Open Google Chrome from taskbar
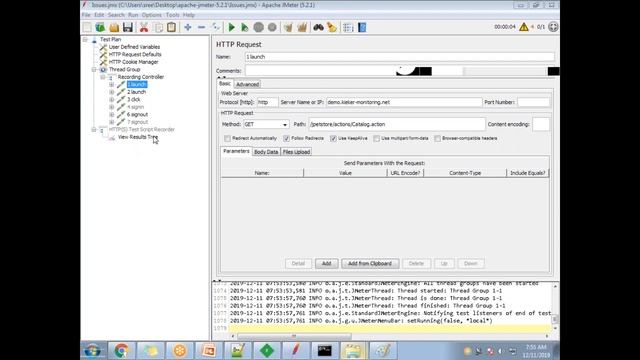The image size is (640, 360). [x=121, y=350]
